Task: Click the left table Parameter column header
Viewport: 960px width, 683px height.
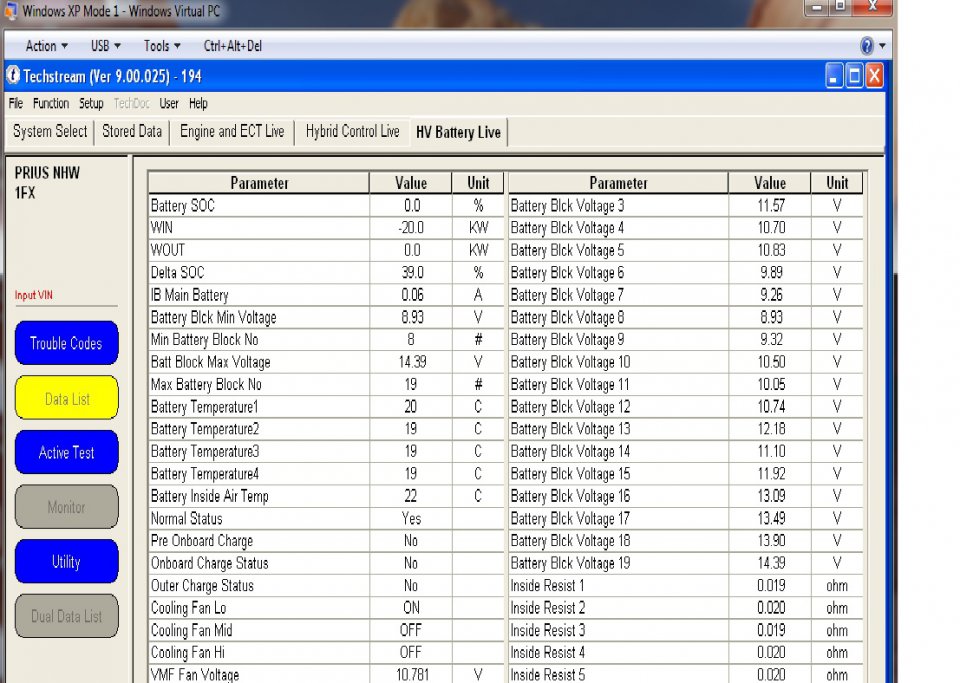Action: 259,183
